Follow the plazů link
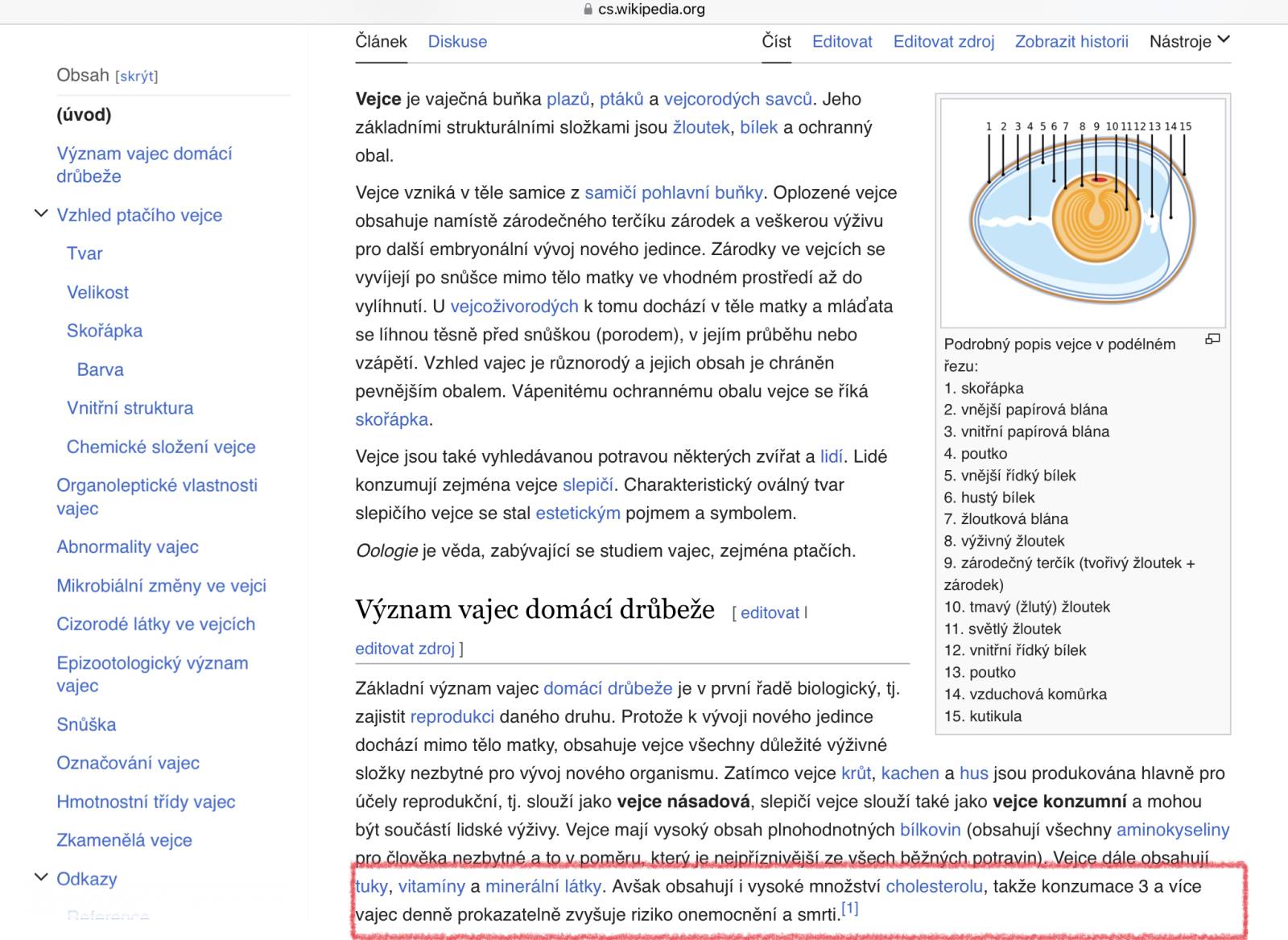1288x940 pixels. coord(568,99)
